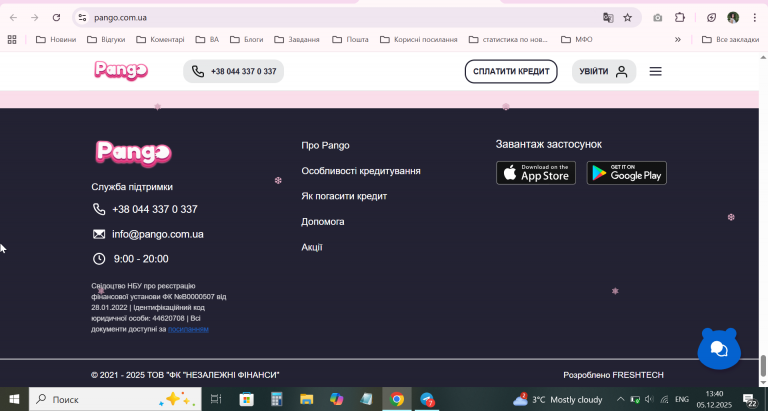Open Microsoft Store from the taskbar
The height and width of the screenshot is (411, 768).
pyautogui.click(x=246, y=399)
